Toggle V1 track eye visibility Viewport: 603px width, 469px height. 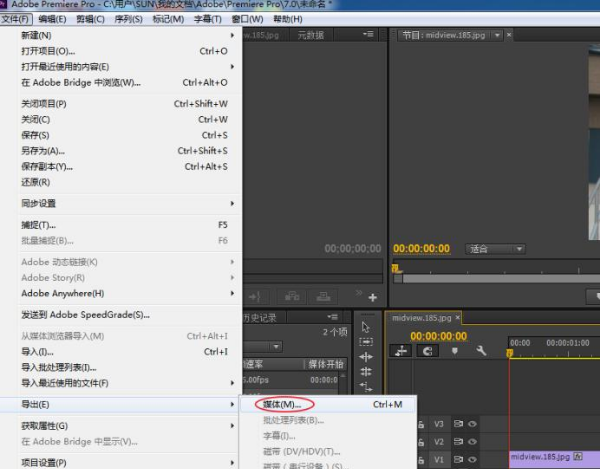[472, 458]
